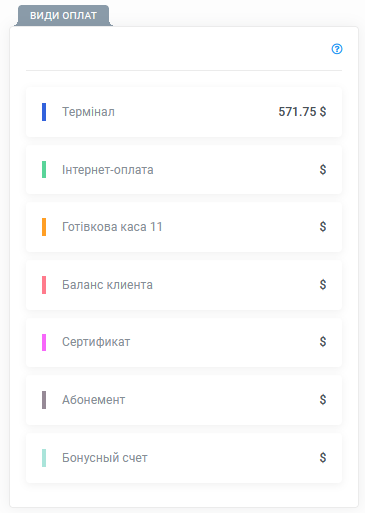Click the blue color bar beside Термінал

click(44, 112)
